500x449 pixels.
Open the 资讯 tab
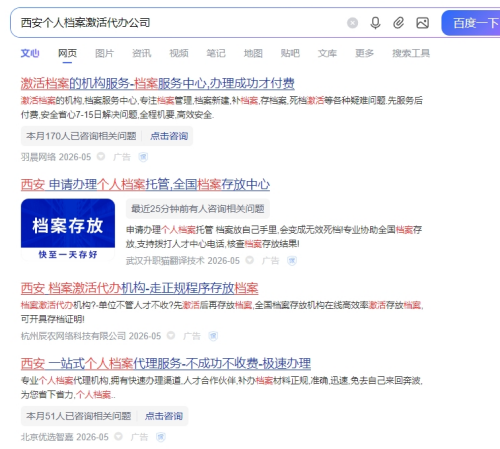point(141,53)
